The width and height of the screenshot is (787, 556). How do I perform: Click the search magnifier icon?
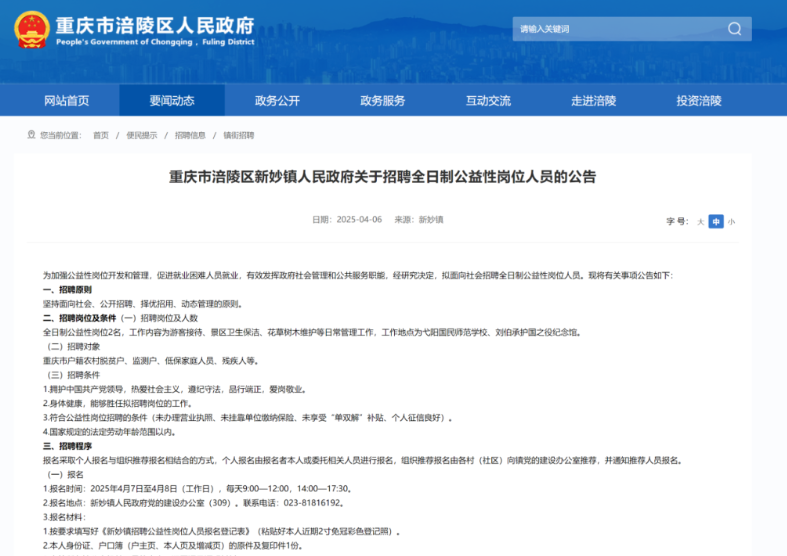(x=734, y=29)
